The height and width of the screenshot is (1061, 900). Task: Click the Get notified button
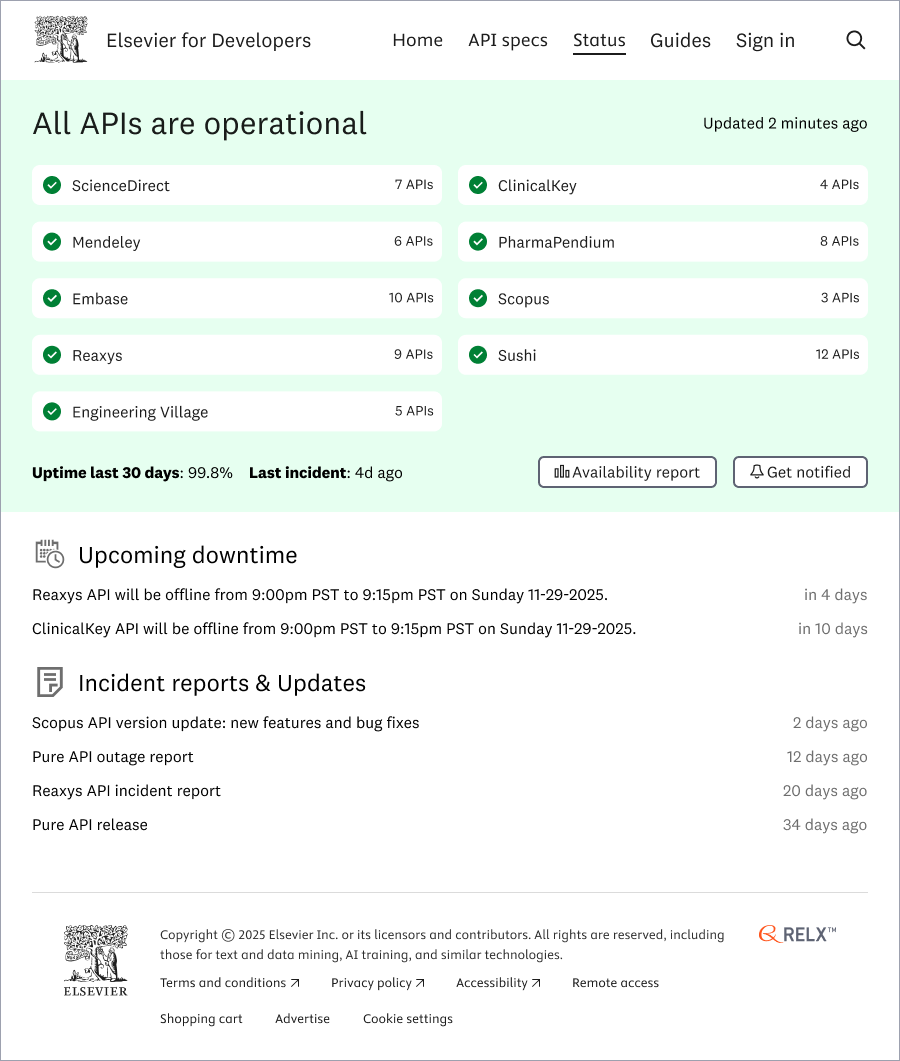[801, 472]
